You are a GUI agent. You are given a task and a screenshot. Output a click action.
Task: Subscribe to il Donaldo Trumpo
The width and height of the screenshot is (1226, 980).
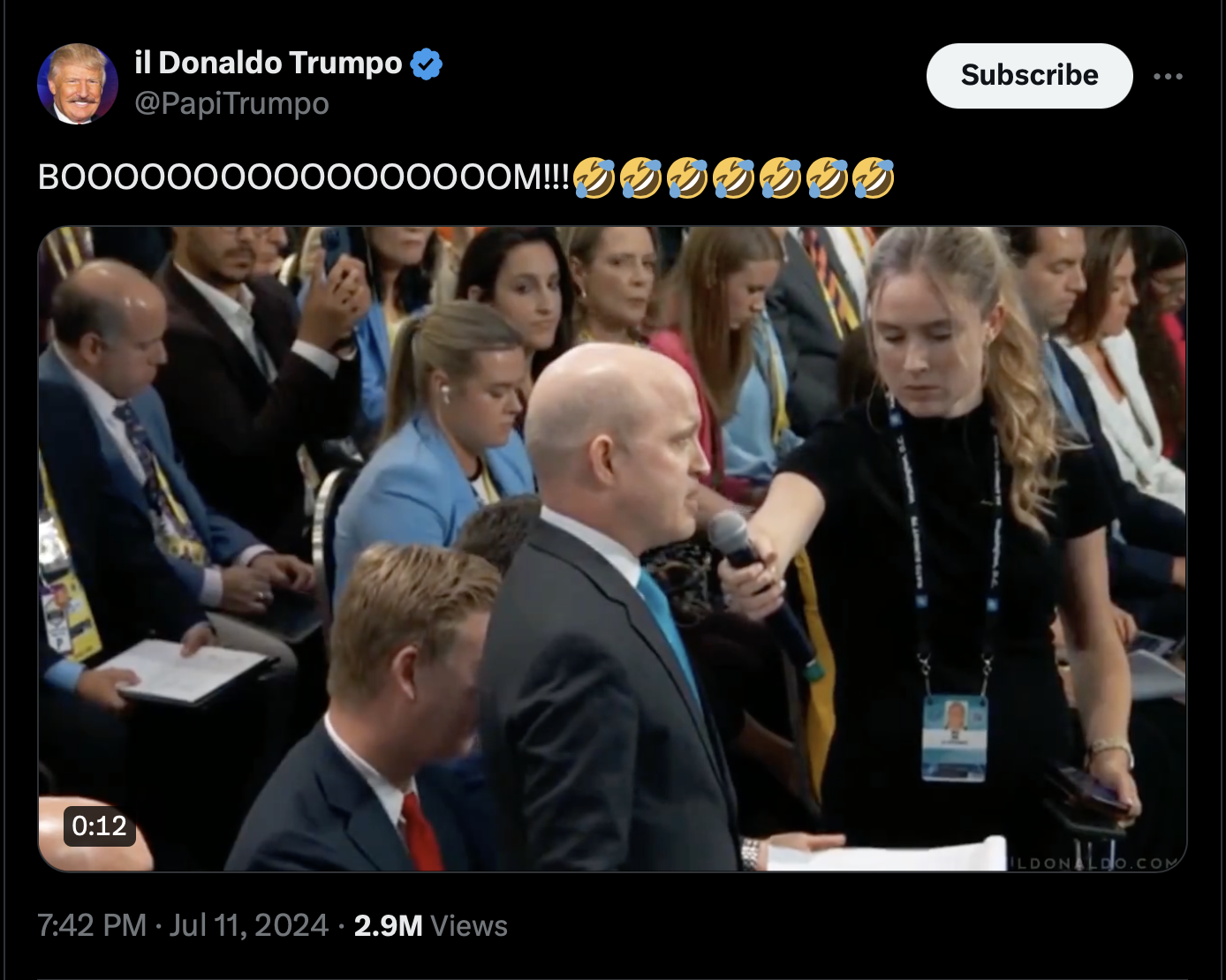coord(1029,76)
